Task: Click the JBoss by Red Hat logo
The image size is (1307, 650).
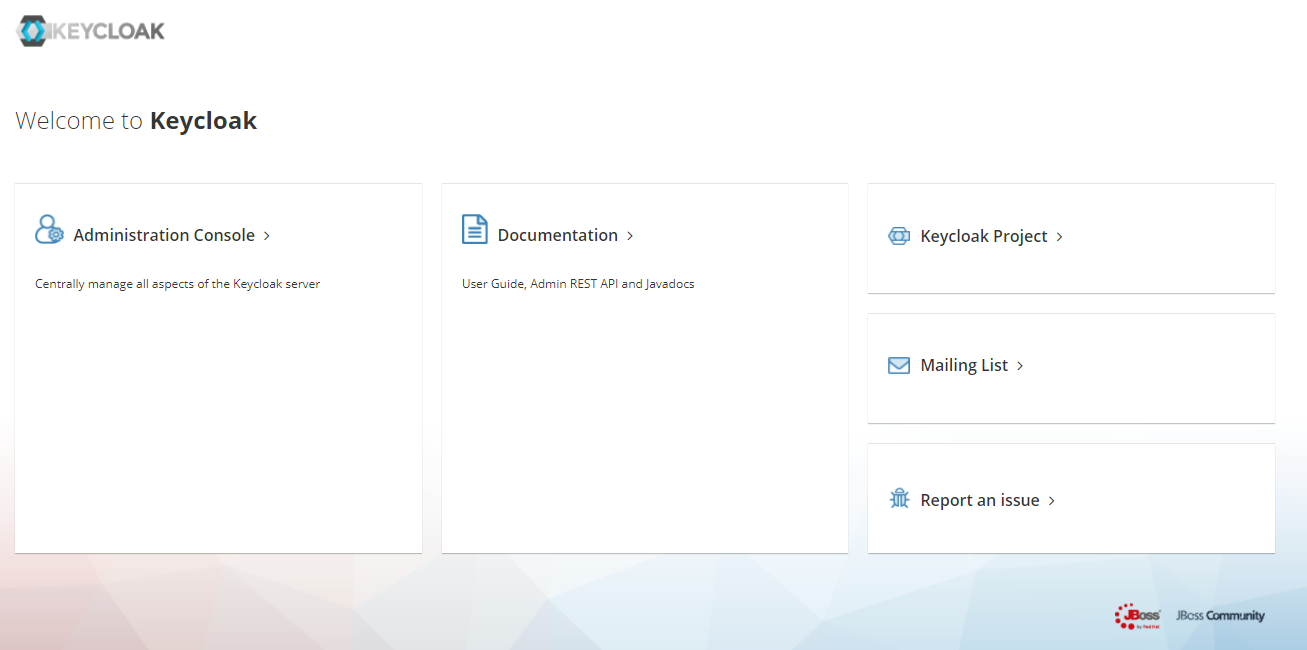Action: tap(1138, 616)
